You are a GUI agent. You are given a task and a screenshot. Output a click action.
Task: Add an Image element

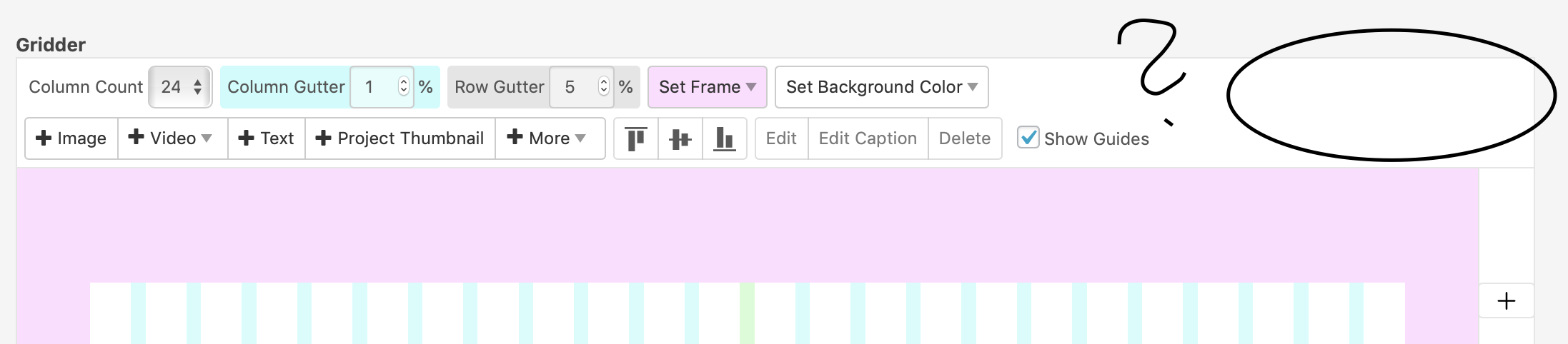point(71,138)
